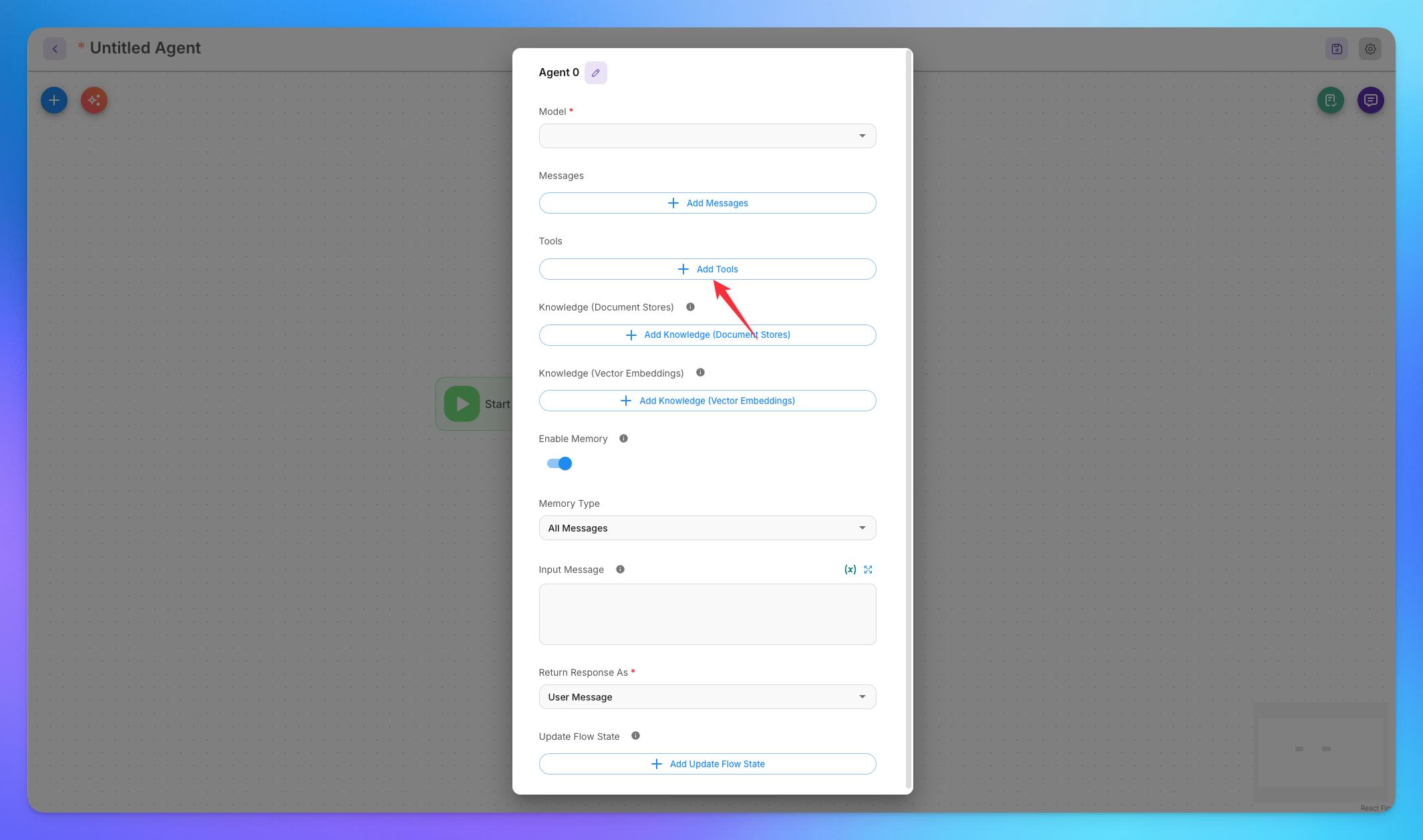Click inside the Input Message text area

(707, 614)
